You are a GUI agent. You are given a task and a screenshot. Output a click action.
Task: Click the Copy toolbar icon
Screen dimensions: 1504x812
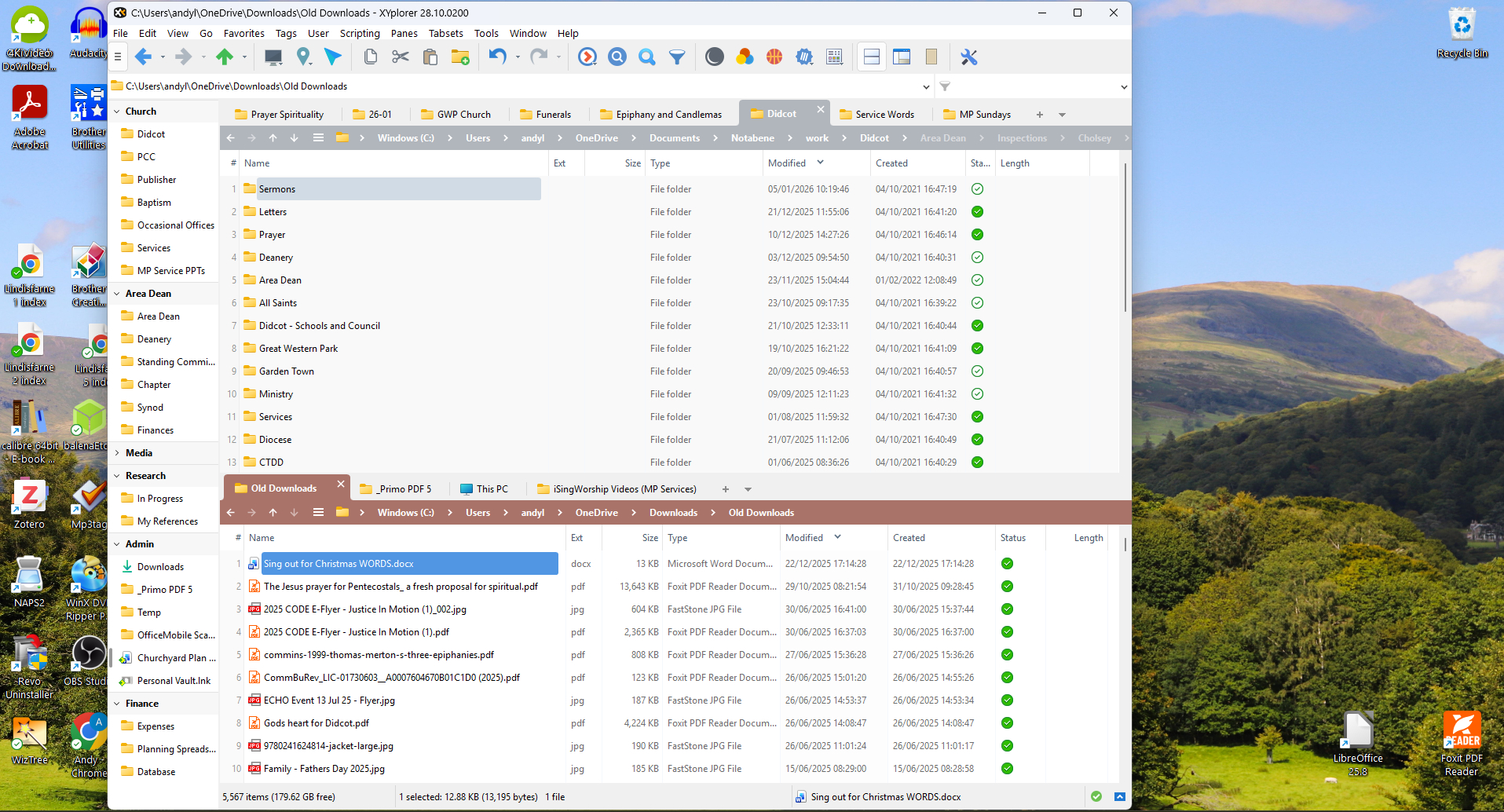coord(369,57)
